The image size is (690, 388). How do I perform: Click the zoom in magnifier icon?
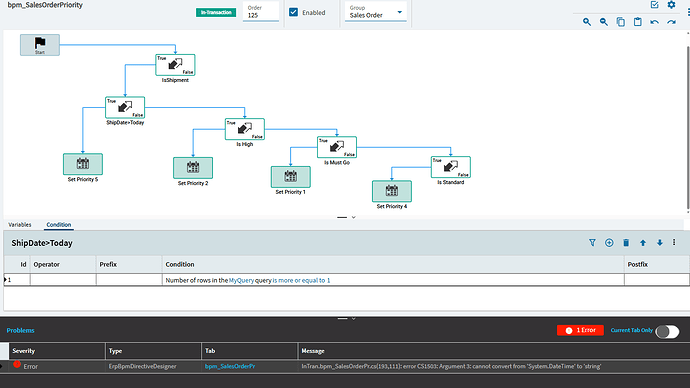coord(587,22)
